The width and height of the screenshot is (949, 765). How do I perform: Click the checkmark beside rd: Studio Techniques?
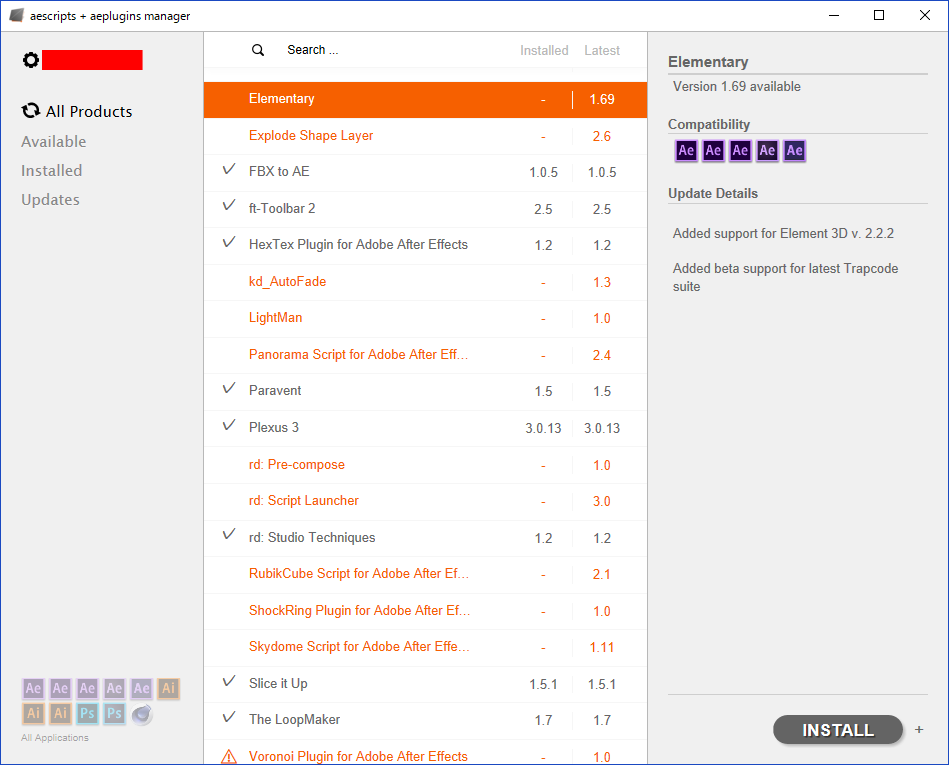[229, 535]
